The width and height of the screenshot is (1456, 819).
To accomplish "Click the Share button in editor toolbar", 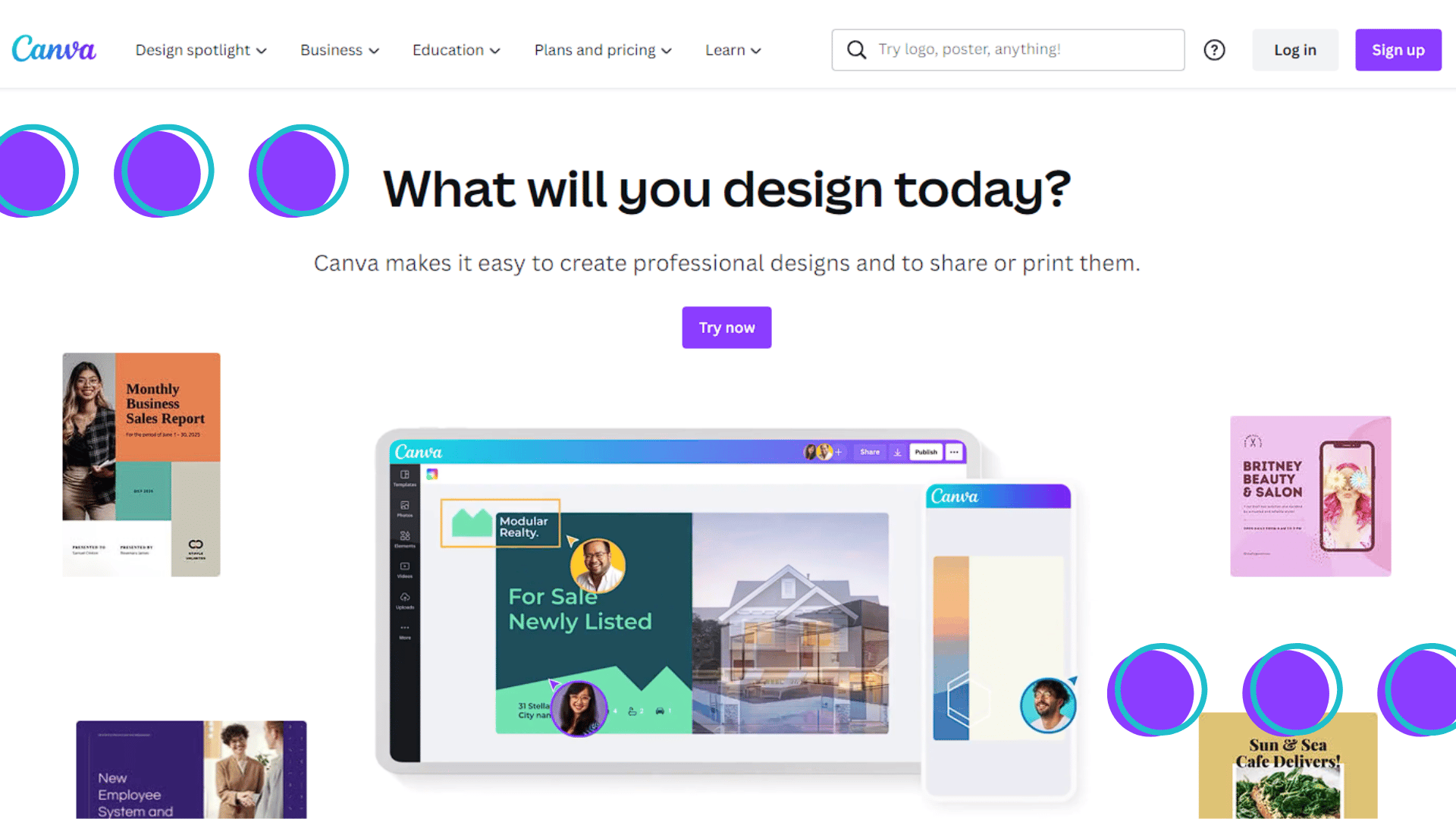I will (x=868, y=452).
